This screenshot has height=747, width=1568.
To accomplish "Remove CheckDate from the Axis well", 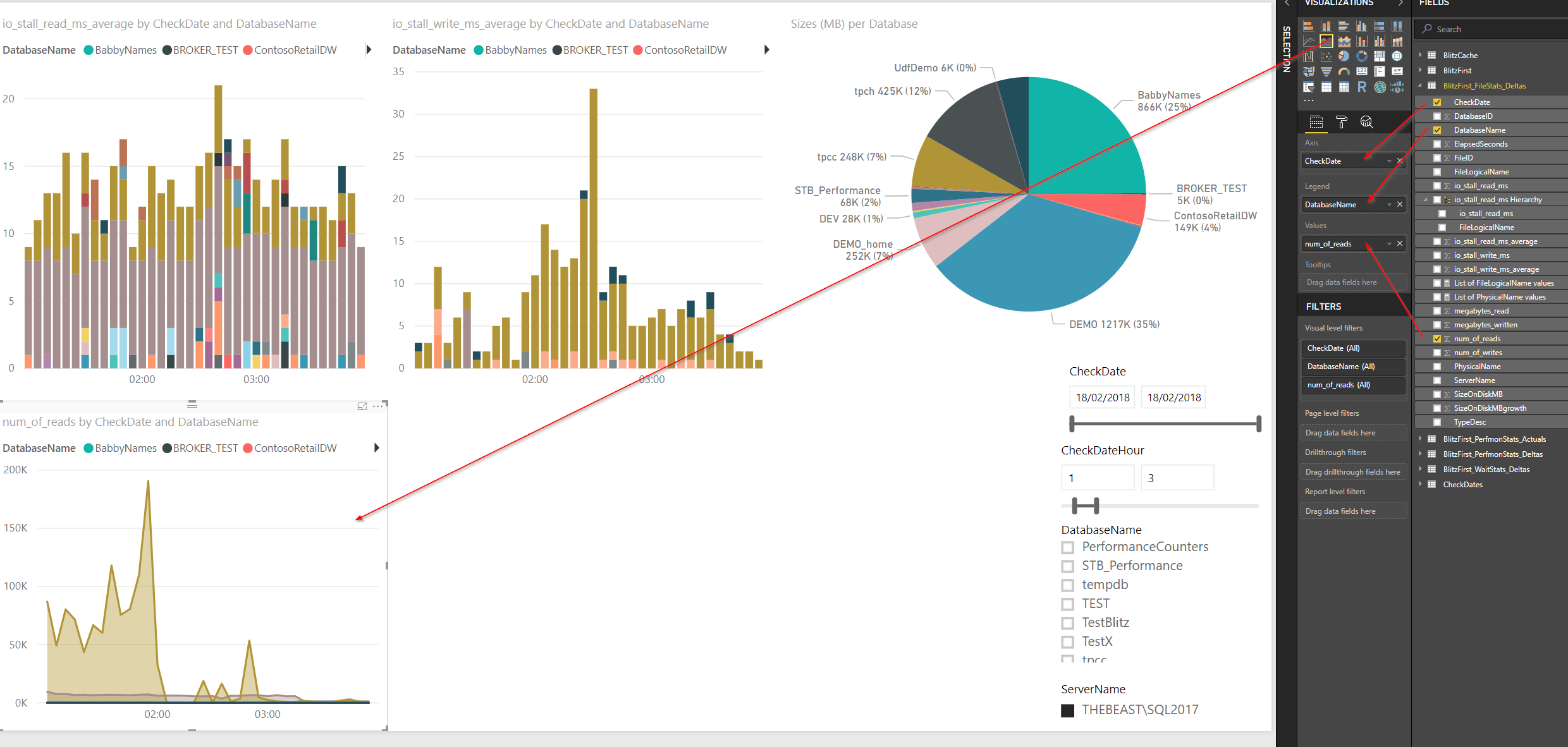I will click(x=1400, y=161).
